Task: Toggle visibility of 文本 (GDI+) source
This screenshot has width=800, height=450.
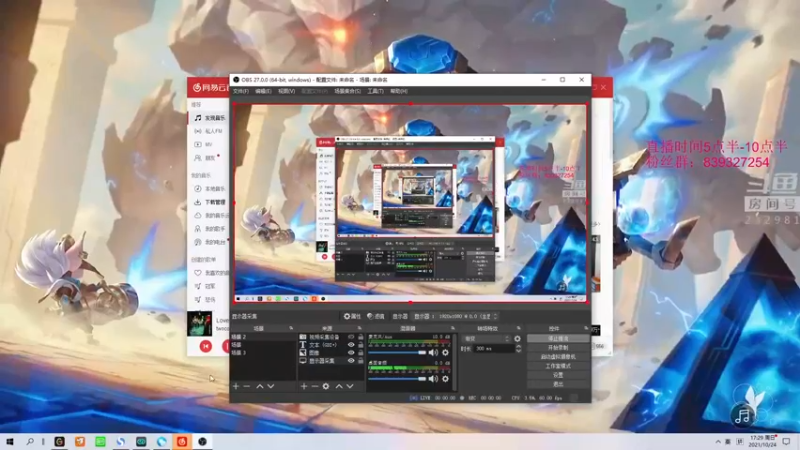Action: click(x=351, y=345)
